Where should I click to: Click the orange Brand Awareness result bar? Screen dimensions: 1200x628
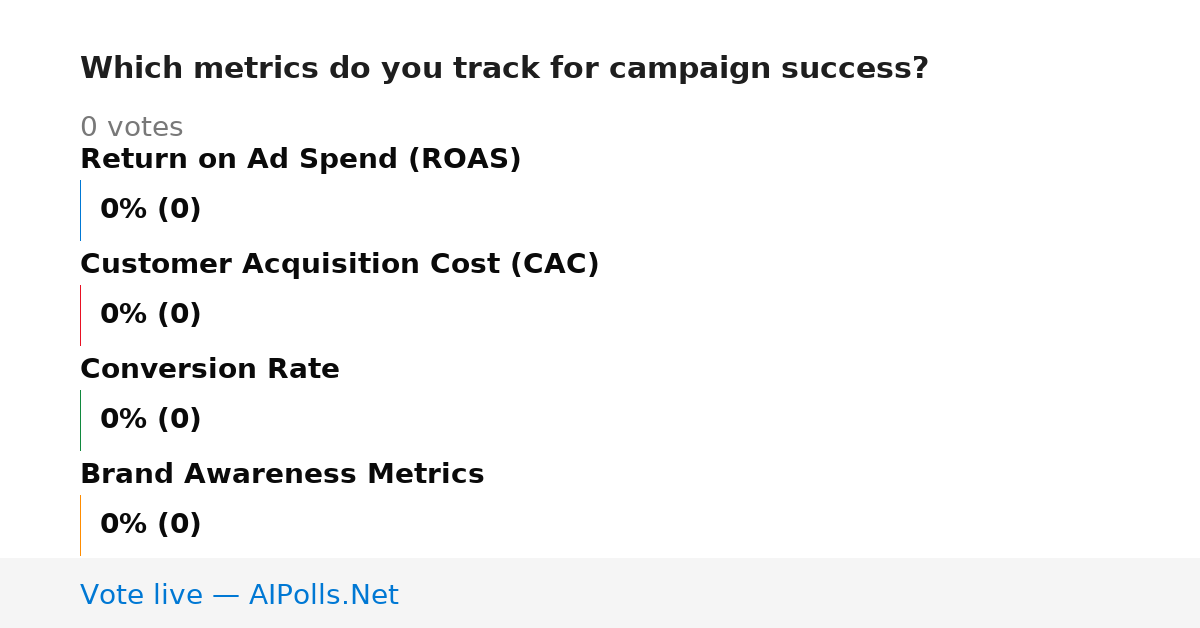pyautogui.click(x=80, y=525)
